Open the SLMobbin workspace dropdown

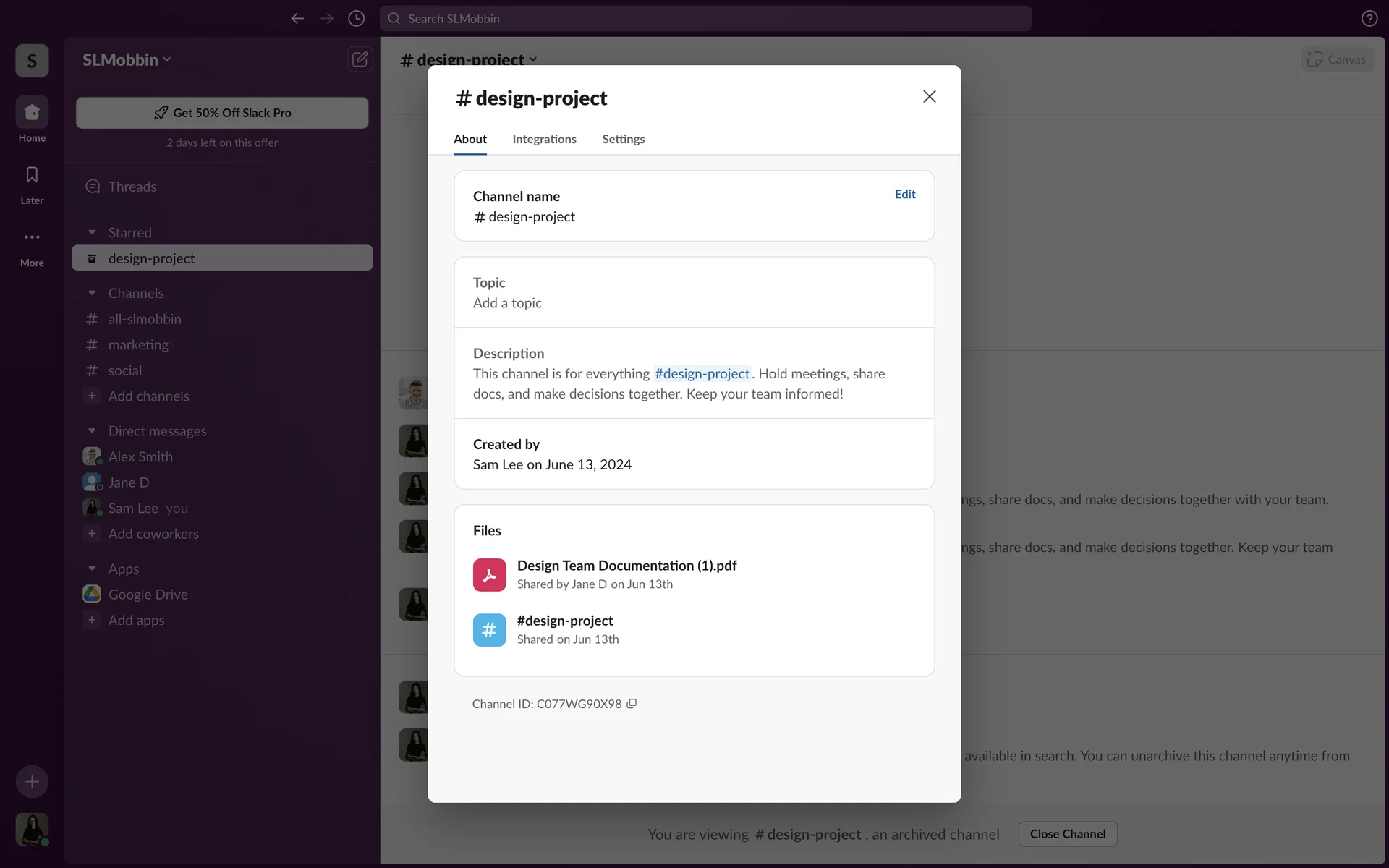pos(127,60)
